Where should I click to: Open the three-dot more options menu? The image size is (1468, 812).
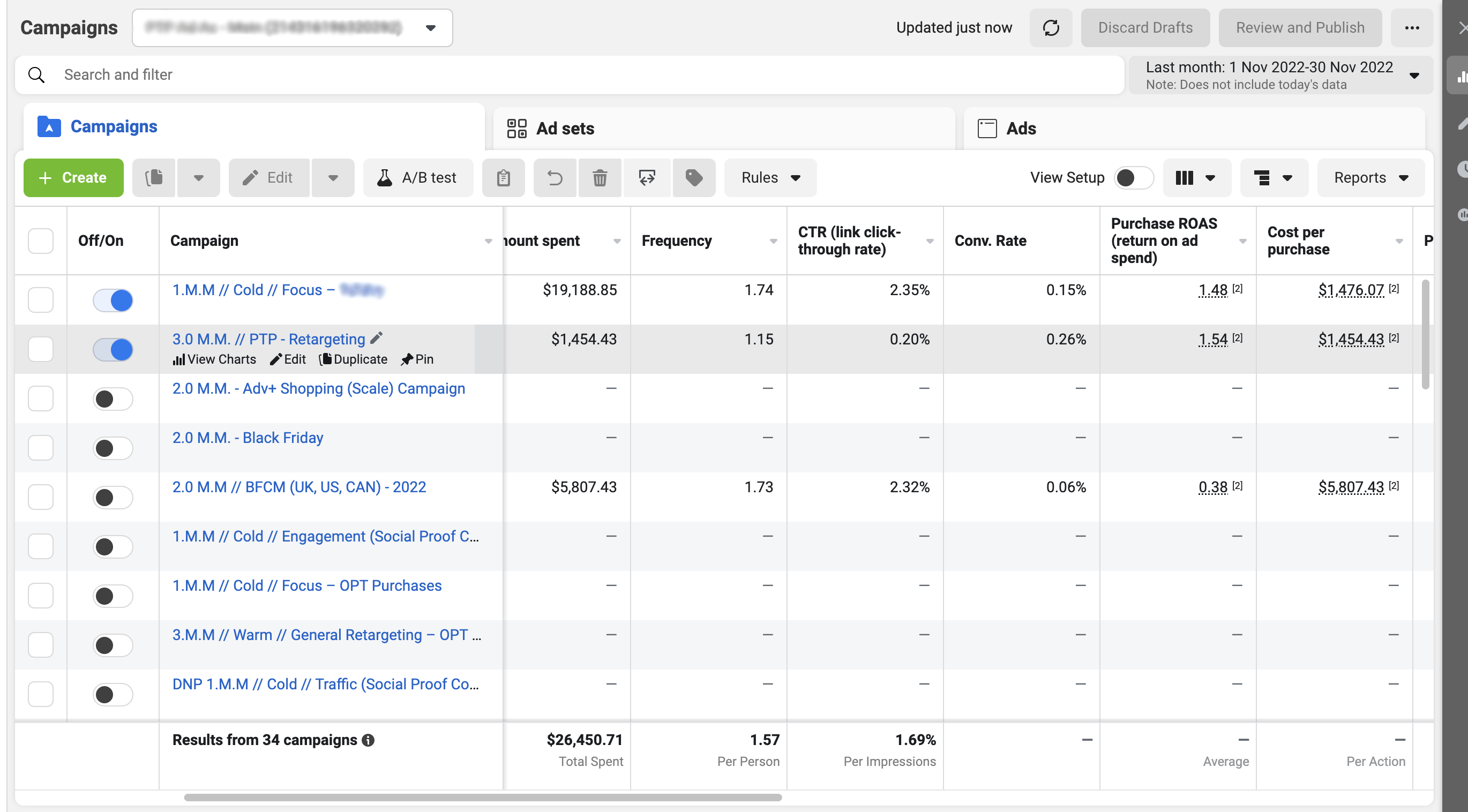pyautogui.click(x=1412, y=27)
